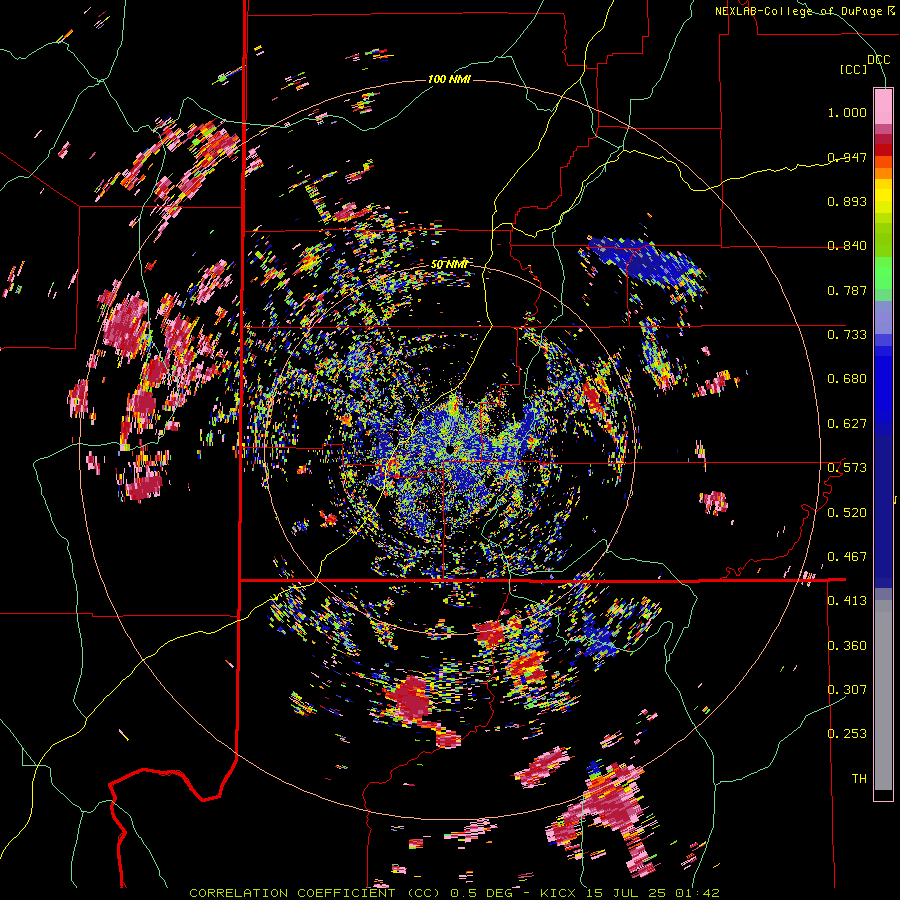
Task: Click the TH threshold label
Action: click(859, 778)
